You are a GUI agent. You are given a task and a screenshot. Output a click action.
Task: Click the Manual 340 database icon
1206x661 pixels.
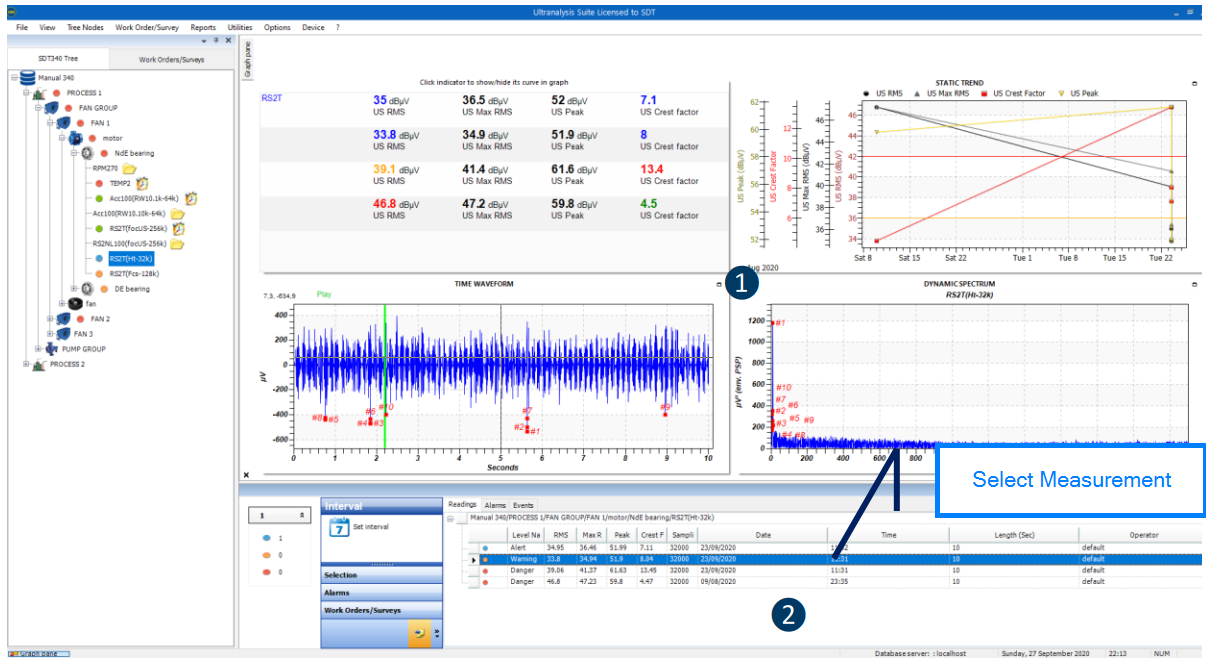coord(27,77)
